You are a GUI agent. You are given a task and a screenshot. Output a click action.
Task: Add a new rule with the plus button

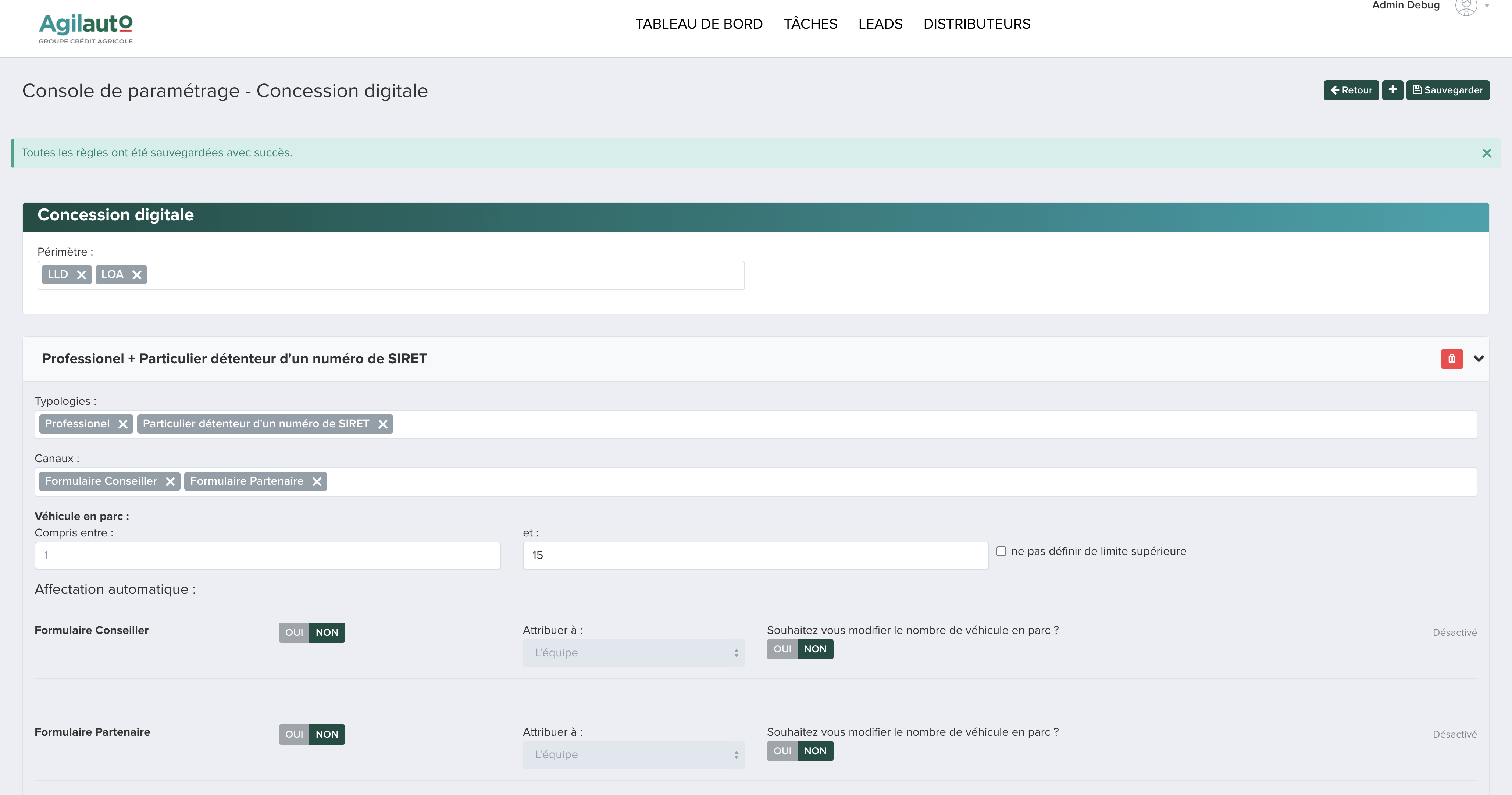(x=1393, y=90)
